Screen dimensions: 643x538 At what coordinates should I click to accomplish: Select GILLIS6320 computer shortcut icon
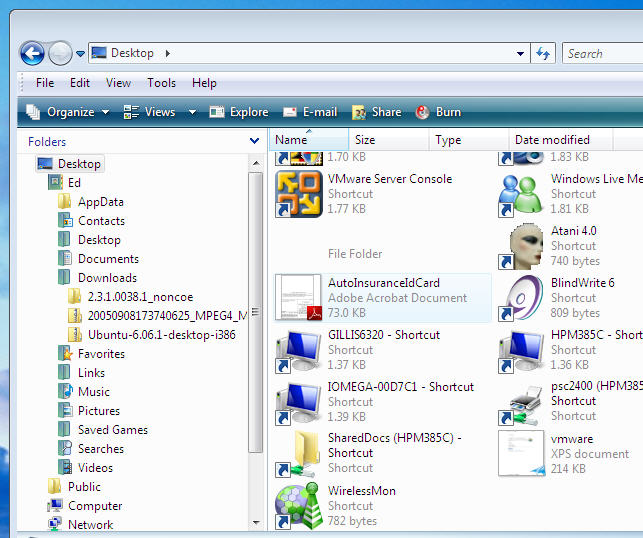coord(299,351)
